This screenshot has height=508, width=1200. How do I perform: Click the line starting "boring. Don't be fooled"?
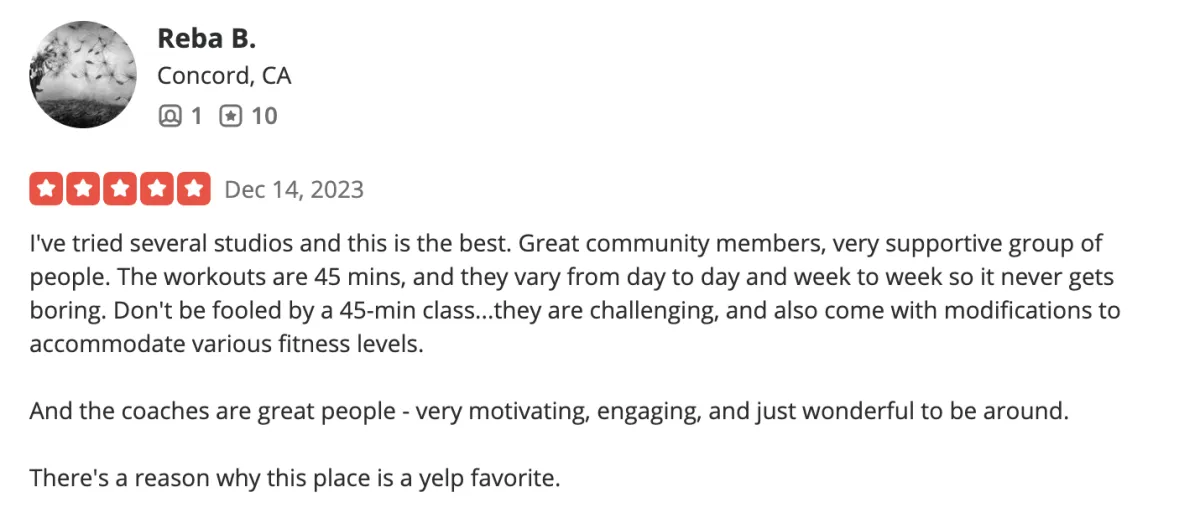coord(575,310)
